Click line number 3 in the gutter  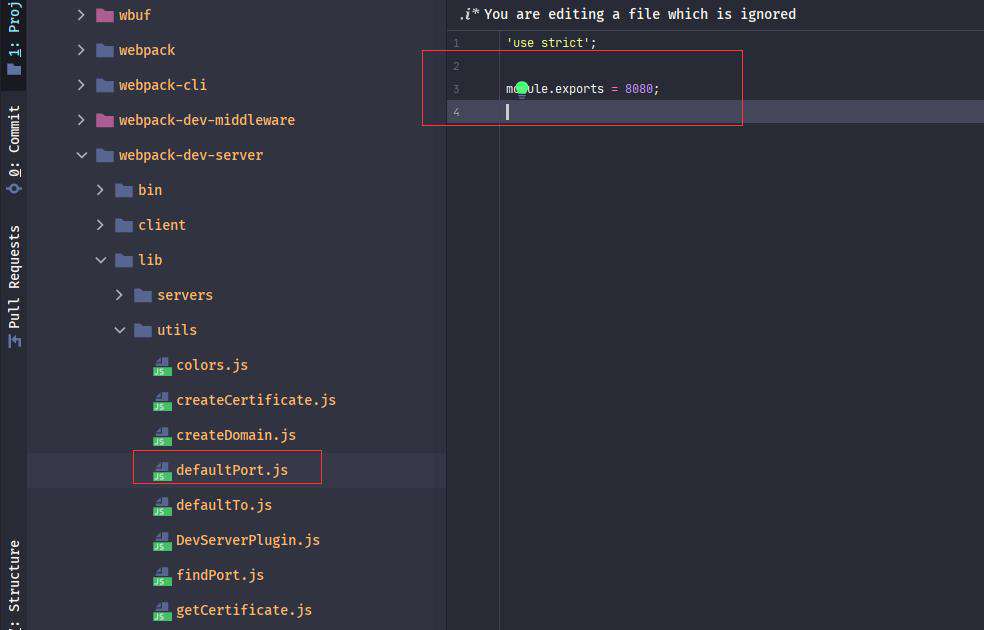click(x=456, y=89)
